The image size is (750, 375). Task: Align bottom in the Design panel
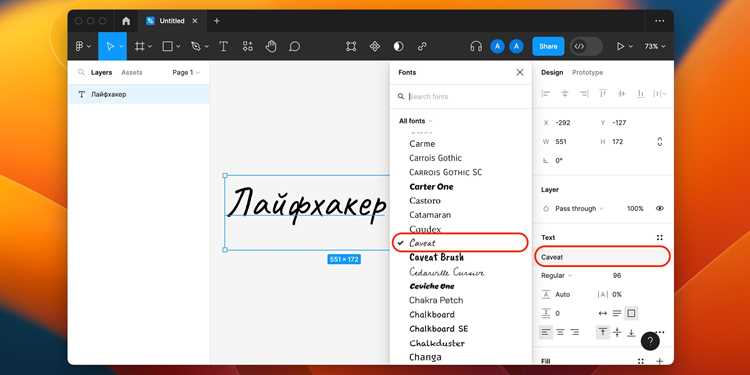coord(640,94)
